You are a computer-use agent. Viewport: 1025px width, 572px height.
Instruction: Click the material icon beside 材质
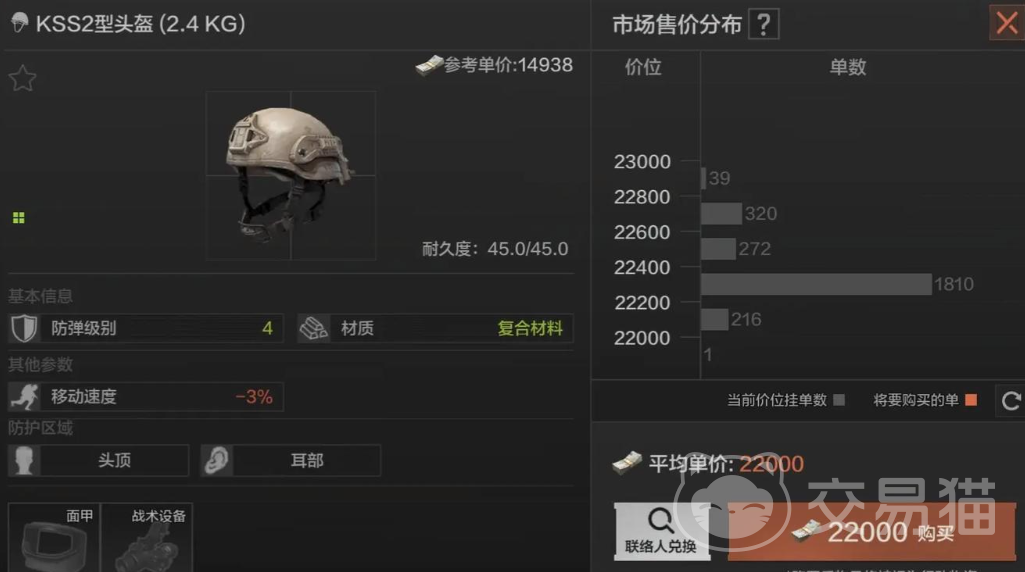coord(314,328)
